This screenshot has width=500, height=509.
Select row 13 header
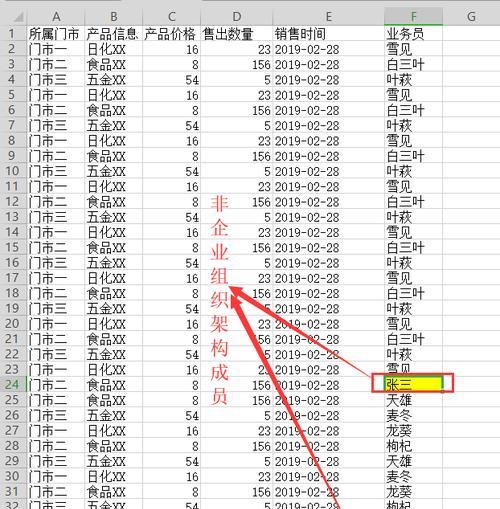pyautogui.click(x=13, y=217)
